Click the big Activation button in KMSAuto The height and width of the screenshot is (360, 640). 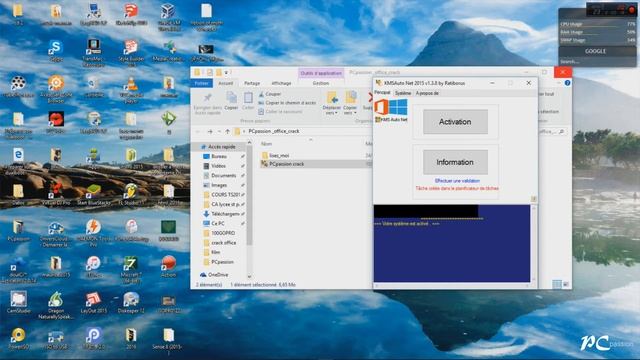pos(455,122)
